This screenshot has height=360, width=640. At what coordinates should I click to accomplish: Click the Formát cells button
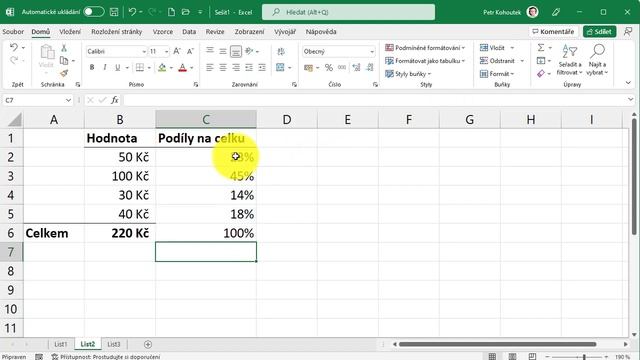(497, 74)
